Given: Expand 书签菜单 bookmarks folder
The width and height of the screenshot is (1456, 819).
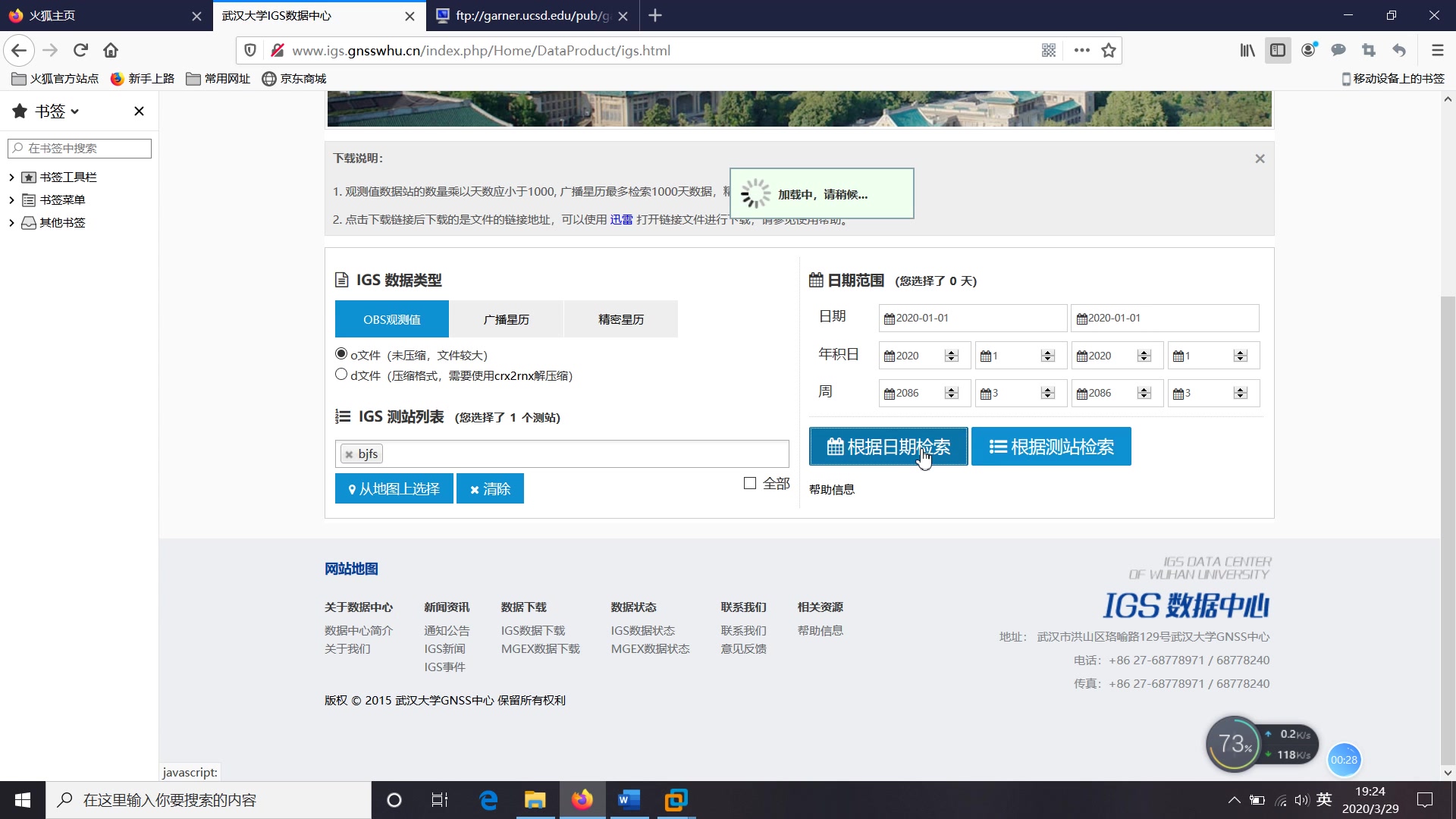Looking at the screenshot, I should [x=11, y=200].
